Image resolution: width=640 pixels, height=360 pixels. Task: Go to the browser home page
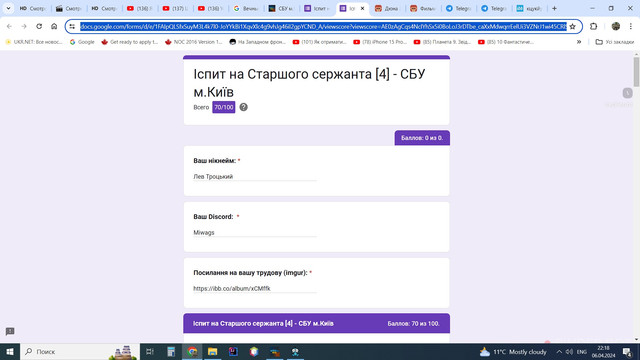point(54,27)
